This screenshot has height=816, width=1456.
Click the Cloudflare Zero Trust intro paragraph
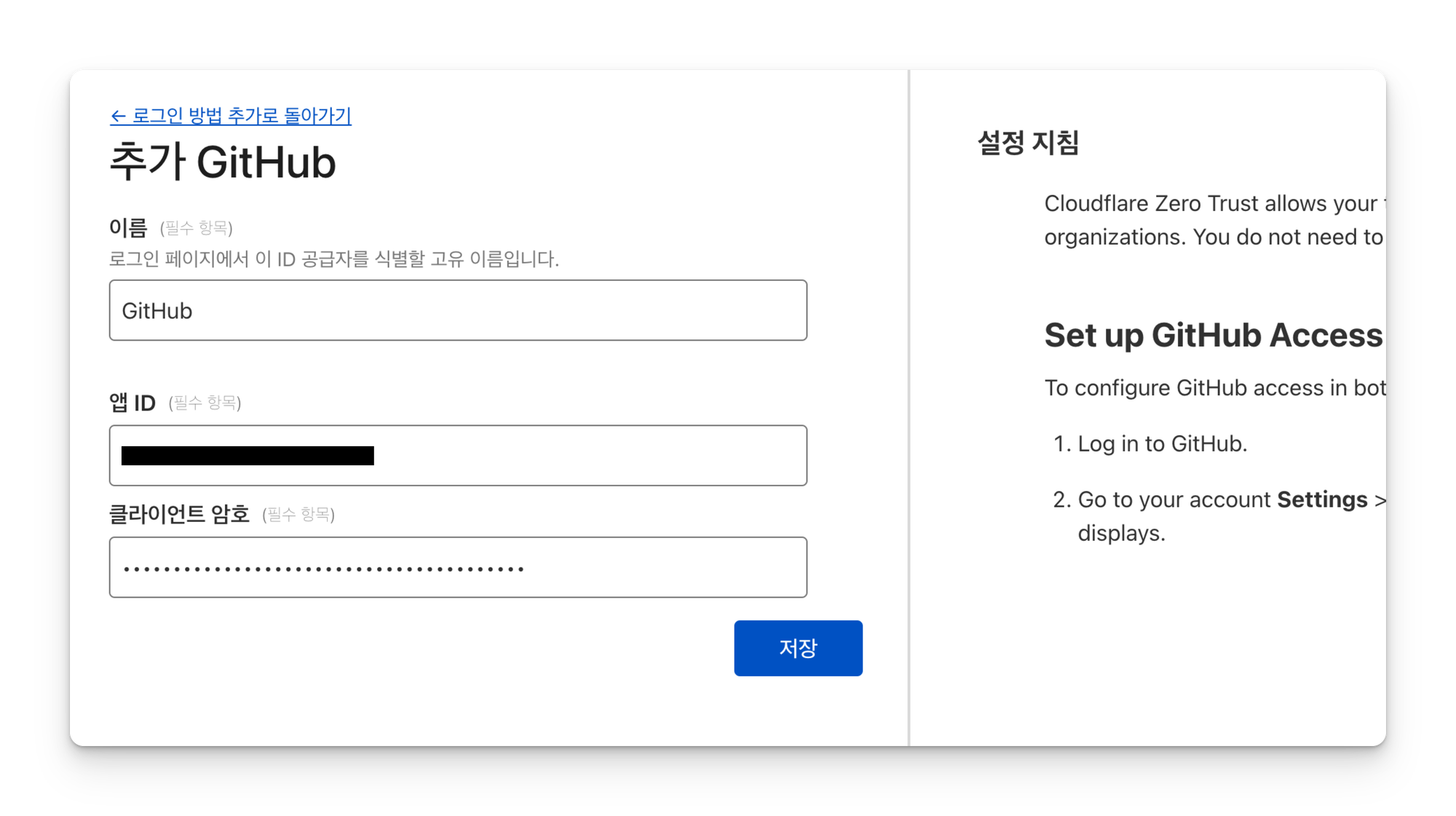pos(1213,220)
